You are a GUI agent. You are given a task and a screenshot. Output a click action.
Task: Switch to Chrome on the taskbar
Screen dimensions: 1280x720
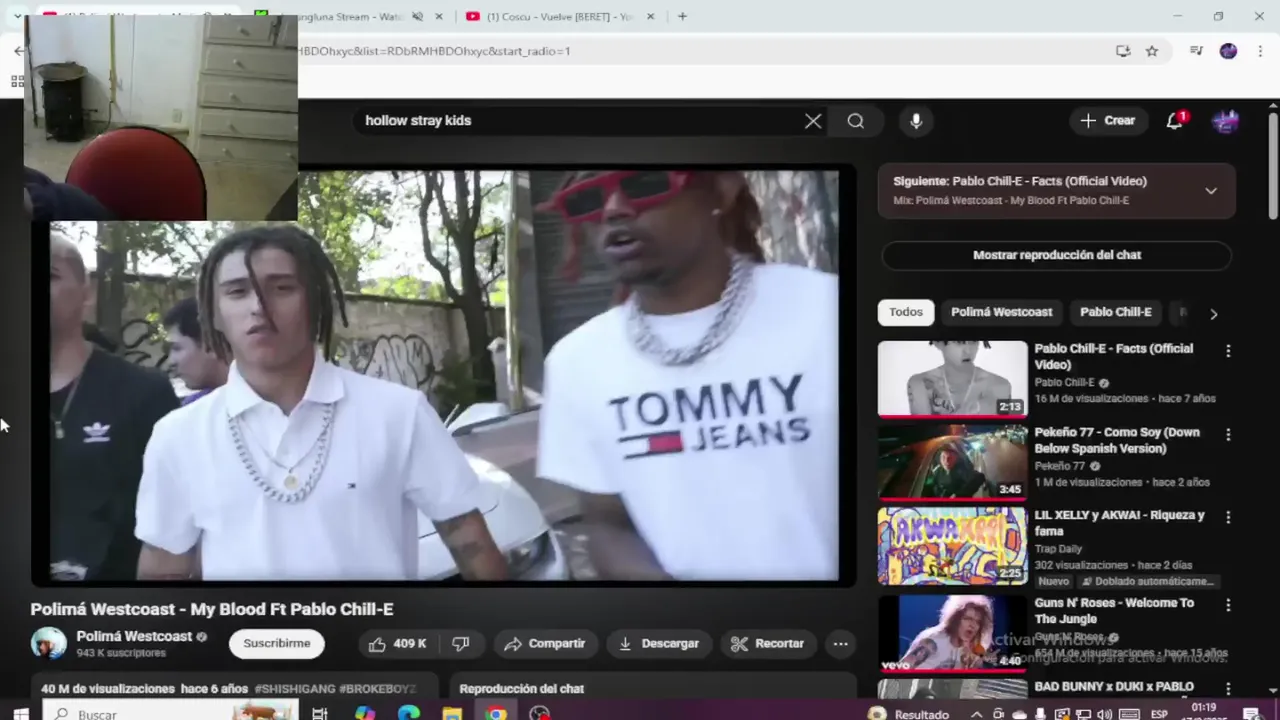[x=496, y=714]
